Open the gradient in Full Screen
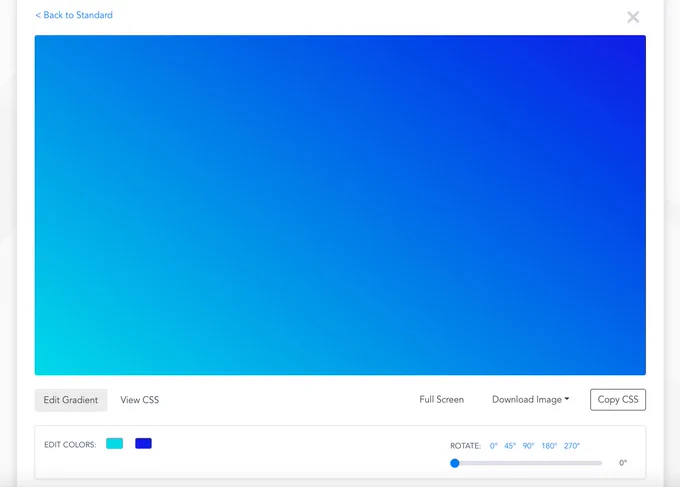The width and height of the screenshot is (680, 487). [x=441, y=399]
